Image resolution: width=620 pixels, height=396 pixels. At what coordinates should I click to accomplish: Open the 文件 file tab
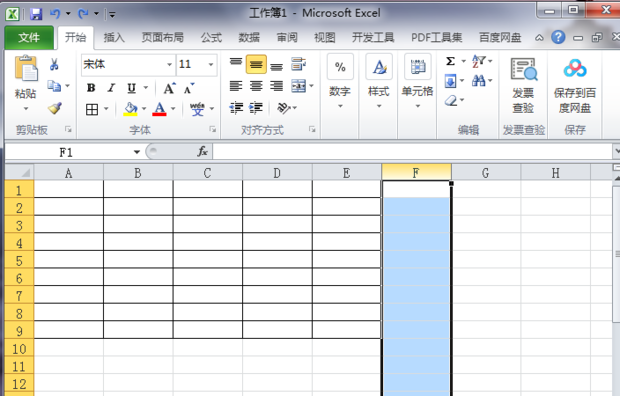pyautogui.click(x=29, y=38)
